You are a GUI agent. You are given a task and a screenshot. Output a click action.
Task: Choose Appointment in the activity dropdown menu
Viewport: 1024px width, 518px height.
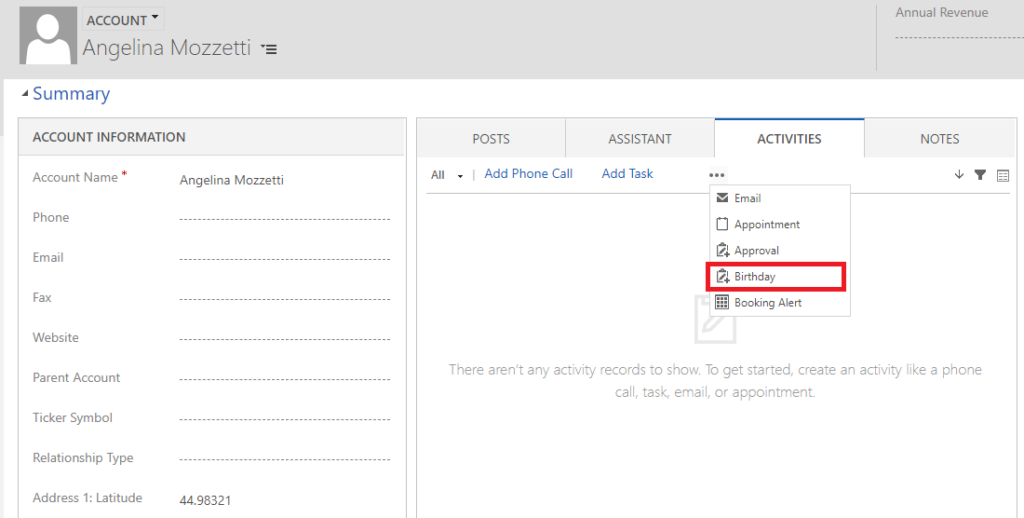point(766,224)
